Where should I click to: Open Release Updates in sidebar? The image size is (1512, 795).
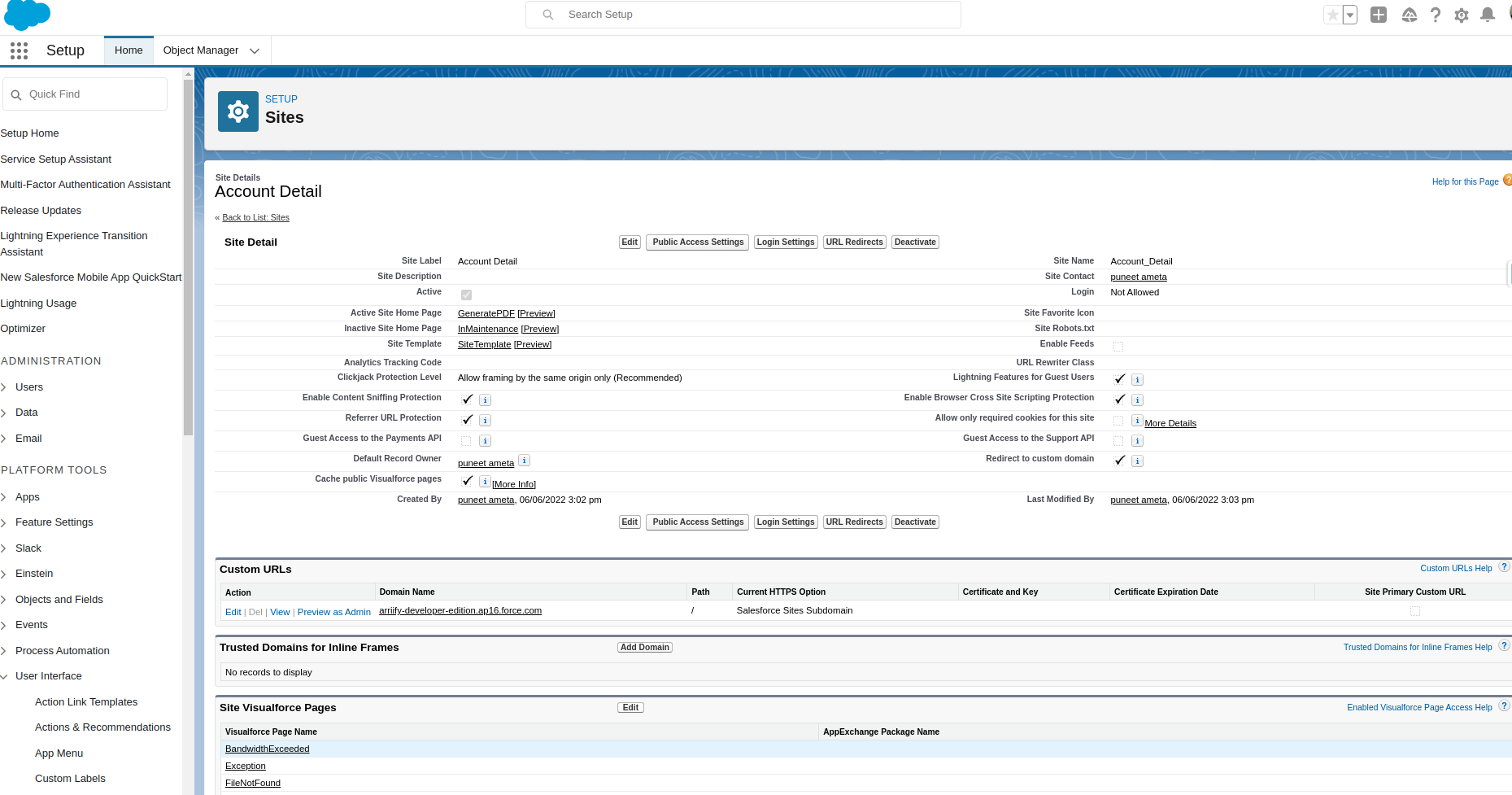click(x=41, y=211)
